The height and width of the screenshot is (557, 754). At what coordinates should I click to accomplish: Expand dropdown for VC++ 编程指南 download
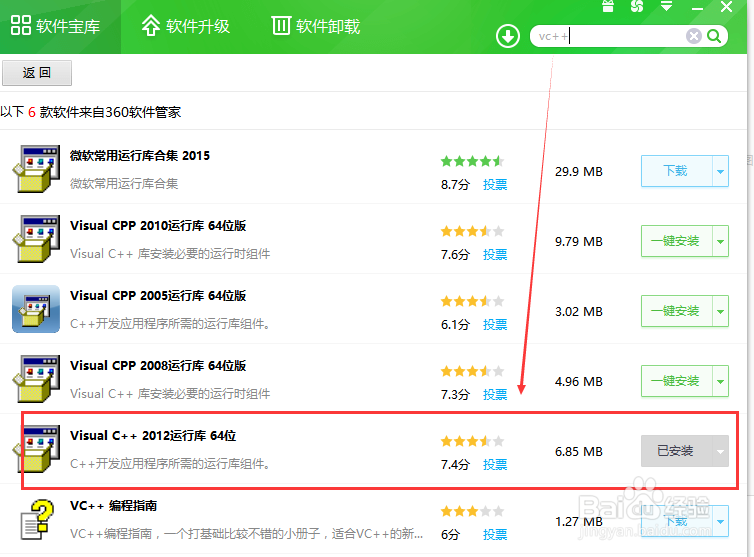[720, 521]
